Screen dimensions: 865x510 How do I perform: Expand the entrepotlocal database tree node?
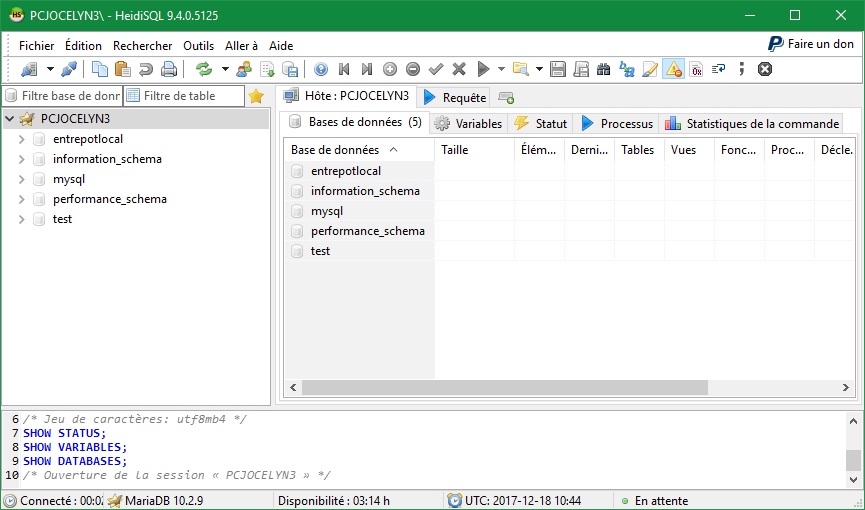22,139
